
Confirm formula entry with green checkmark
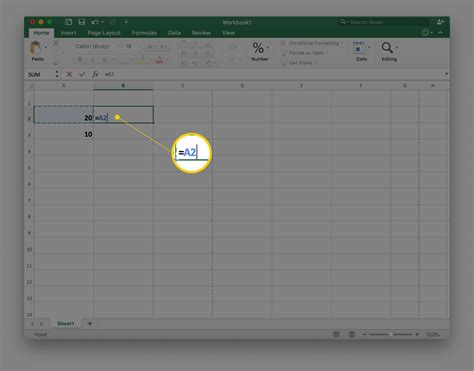tap(82, 74)
